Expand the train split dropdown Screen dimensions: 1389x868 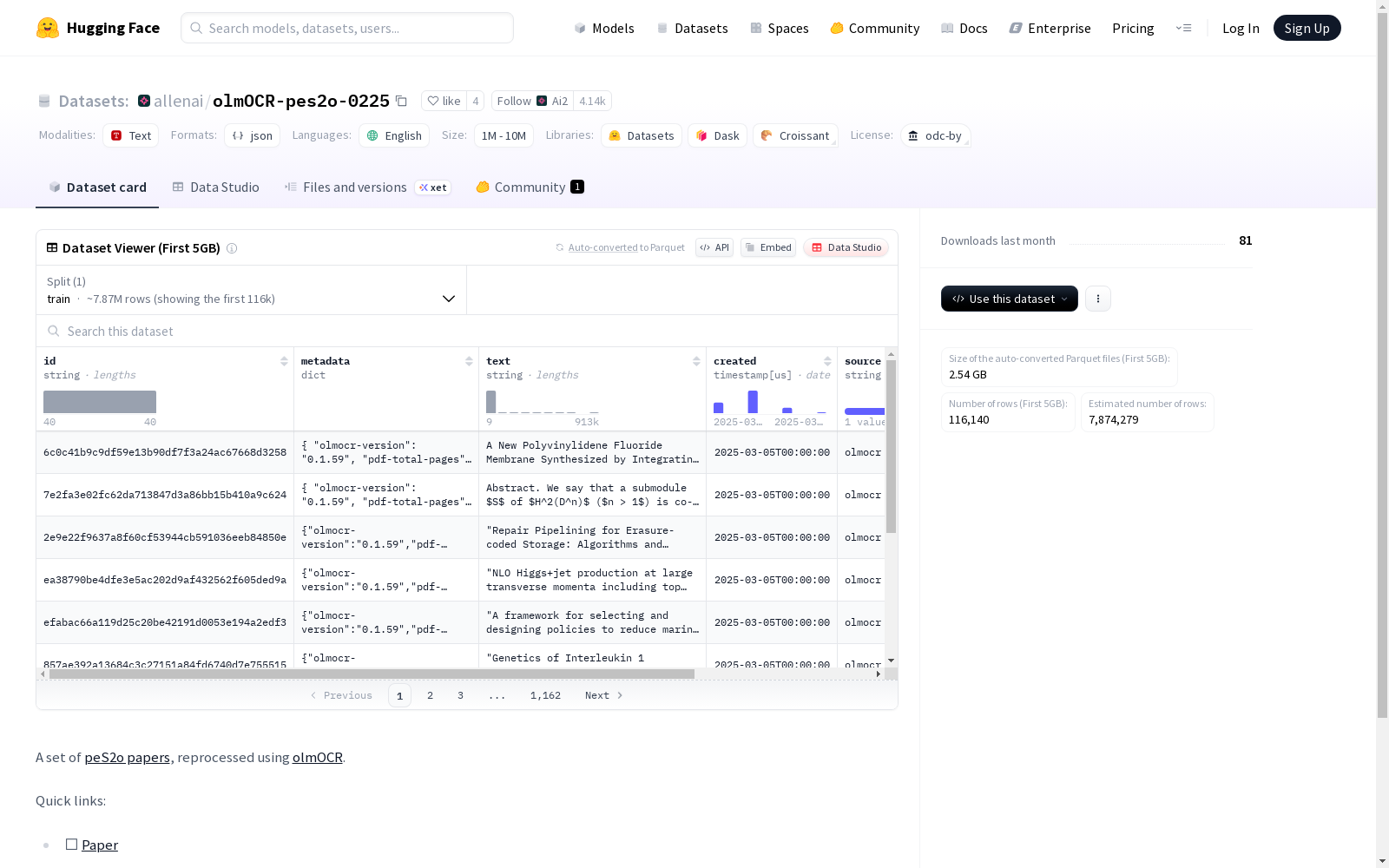click(251, 290)
